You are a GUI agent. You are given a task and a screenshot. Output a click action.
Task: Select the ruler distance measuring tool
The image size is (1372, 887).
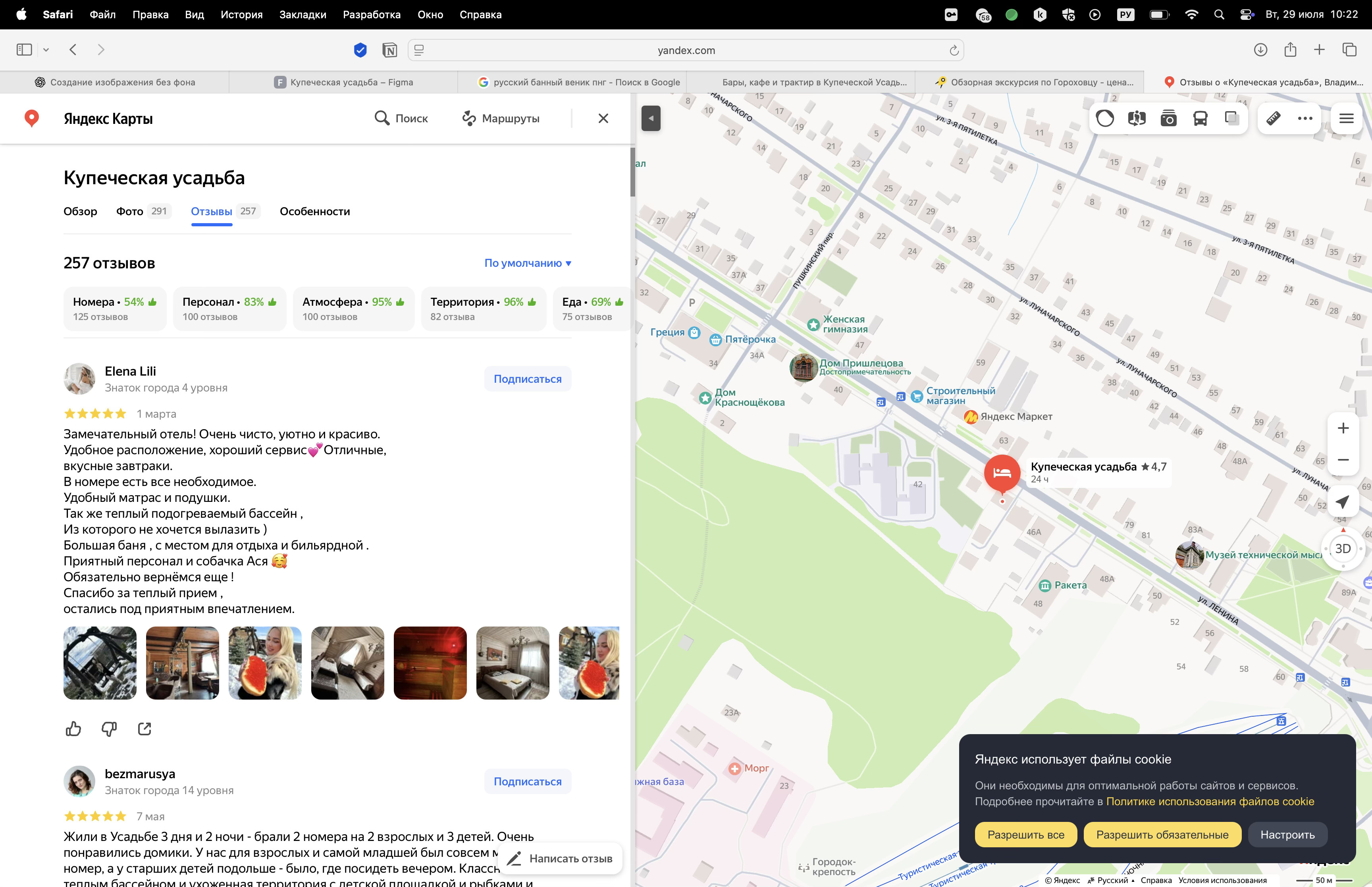click(x=1273, y=119)
